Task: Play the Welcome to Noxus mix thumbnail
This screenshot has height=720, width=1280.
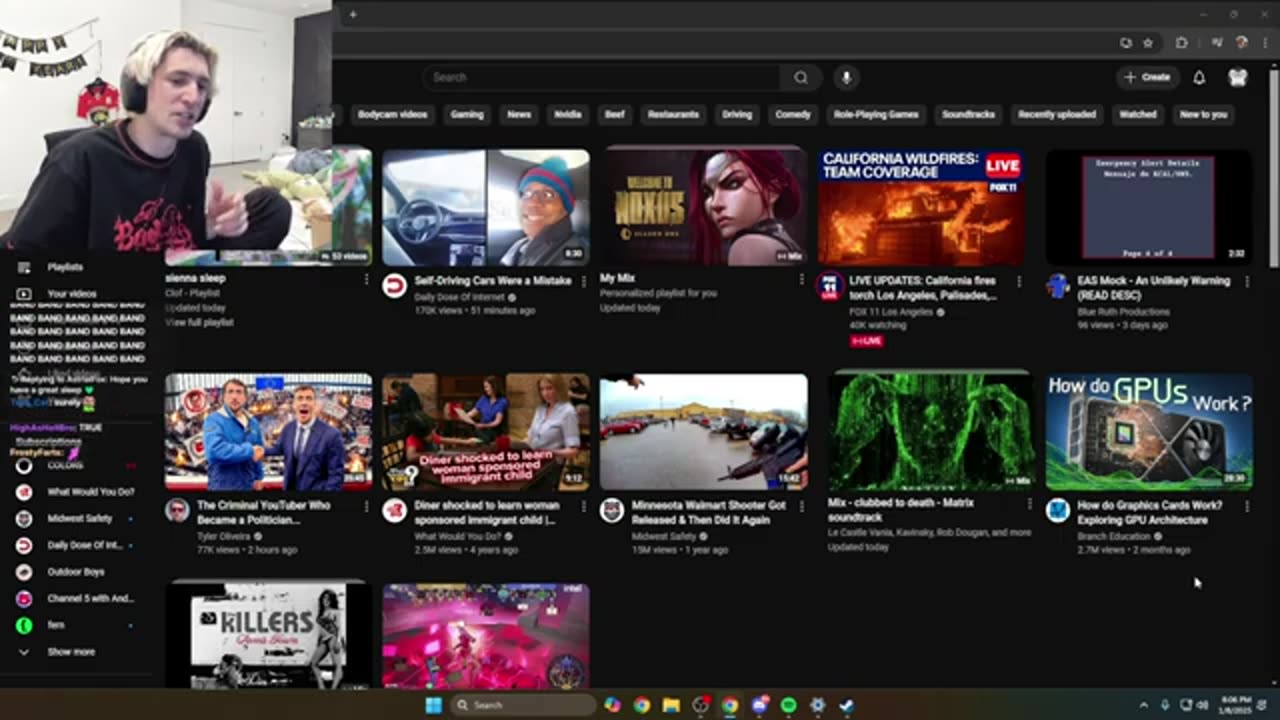Action: [x=703, y=207]
